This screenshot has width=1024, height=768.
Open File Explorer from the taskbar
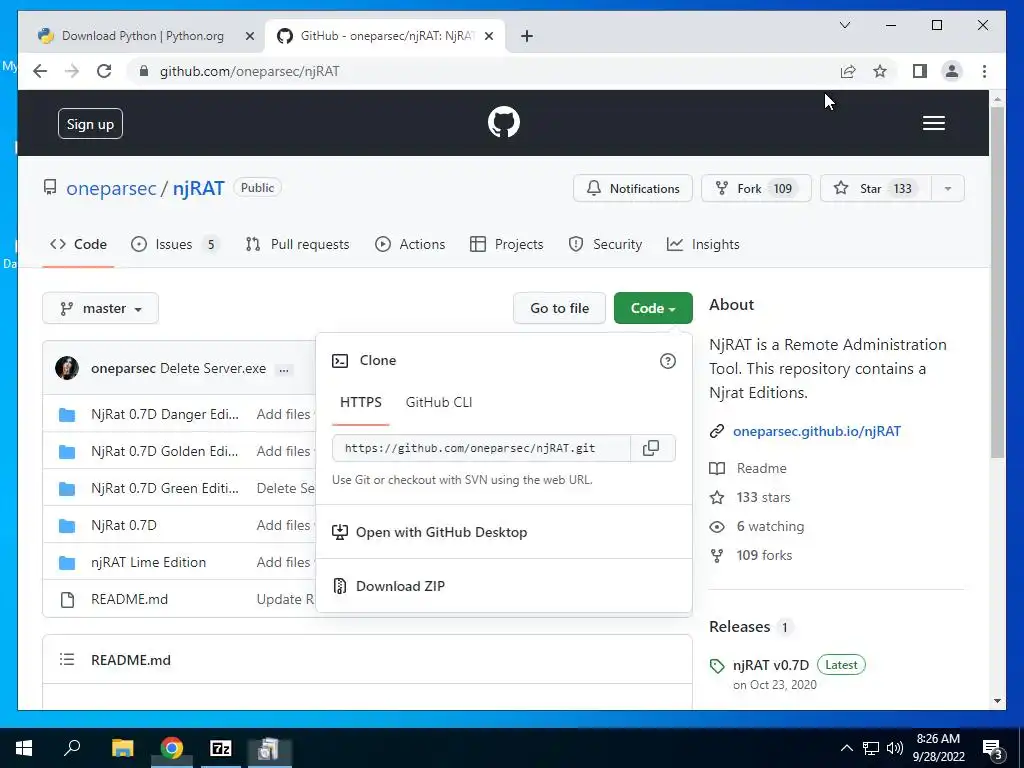click(x=122, y=748)
